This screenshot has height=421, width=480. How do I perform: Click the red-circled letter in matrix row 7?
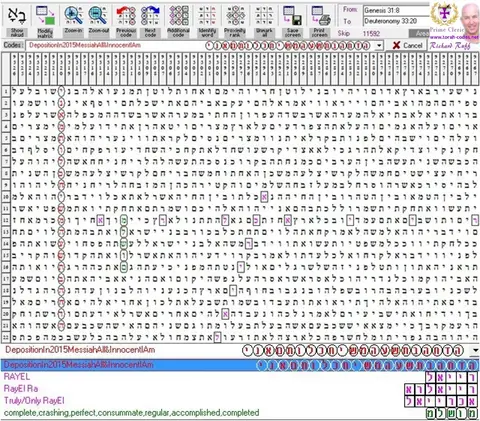(61, 161)
